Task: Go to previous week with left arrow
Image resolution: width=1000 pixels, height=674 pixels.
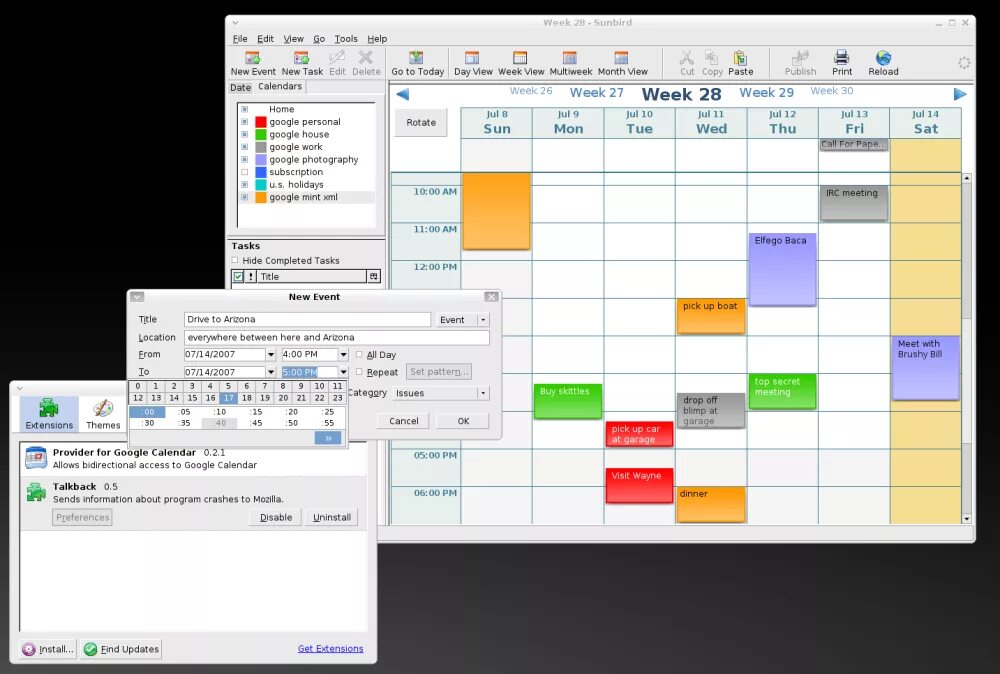Action: point(402,94)
